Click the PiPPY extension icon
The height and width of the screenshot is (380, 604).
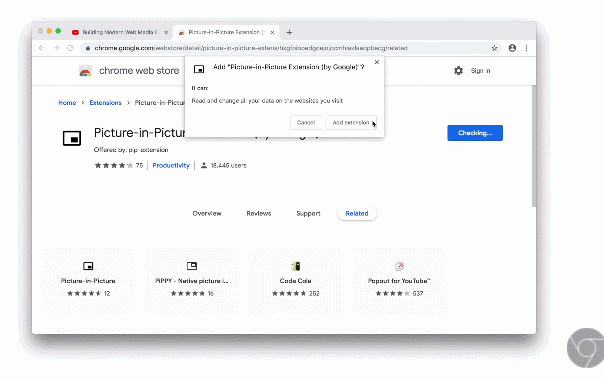[x=192, y=266]
